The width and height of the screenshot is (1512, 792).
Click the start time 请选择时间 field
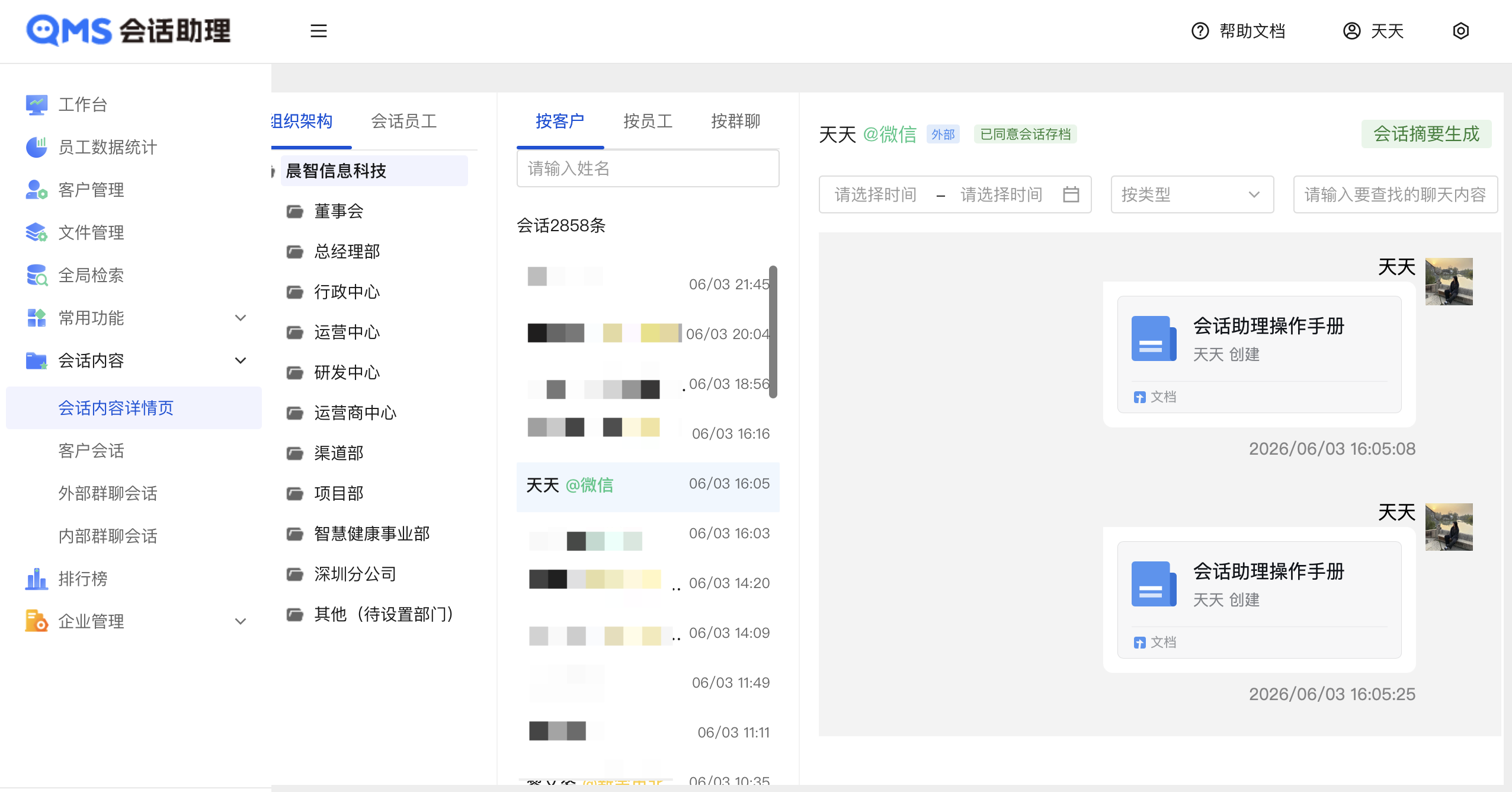coord(876,194)
